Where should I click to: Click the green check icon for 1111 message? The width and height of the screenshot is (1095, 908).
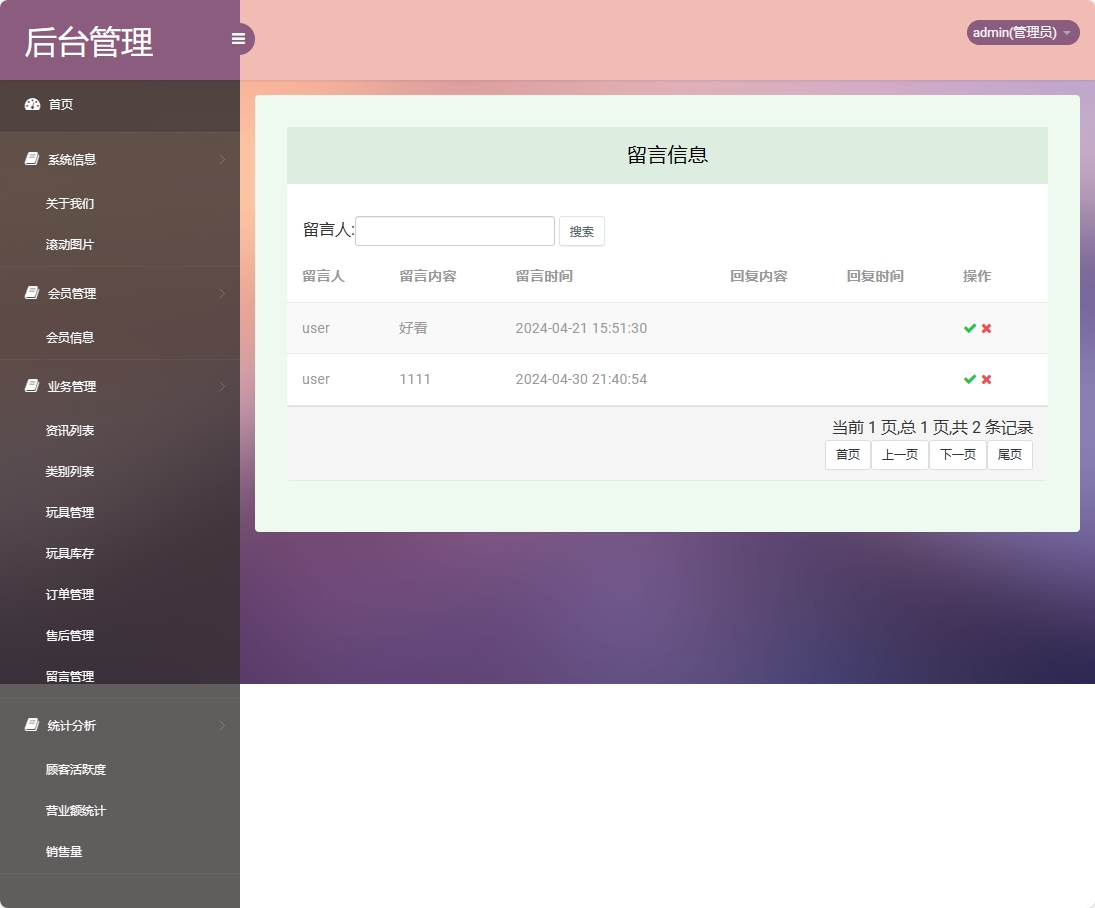click(x=968, y=379)
